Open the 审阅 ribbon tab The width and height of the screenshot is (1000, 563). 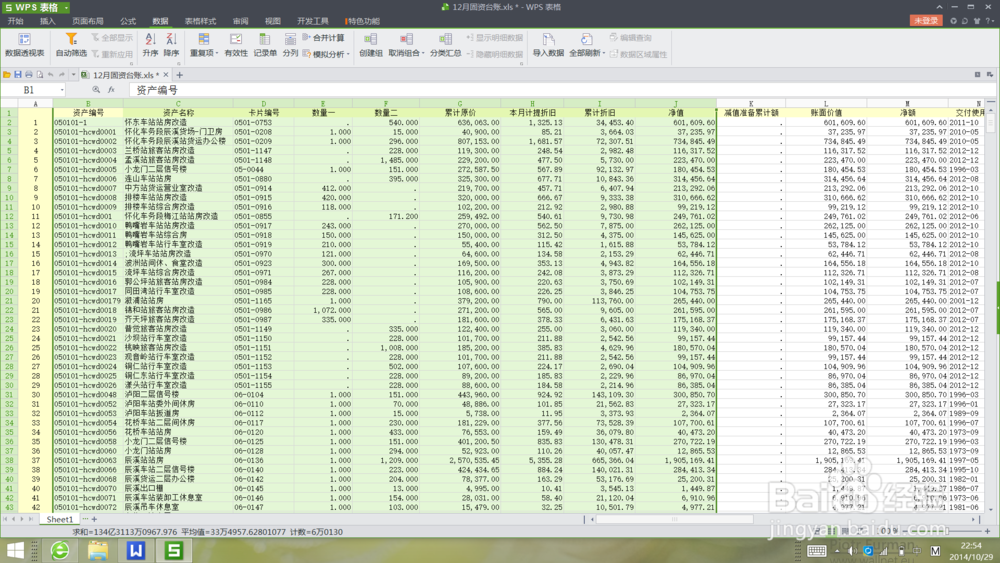[x=240, y=21]
